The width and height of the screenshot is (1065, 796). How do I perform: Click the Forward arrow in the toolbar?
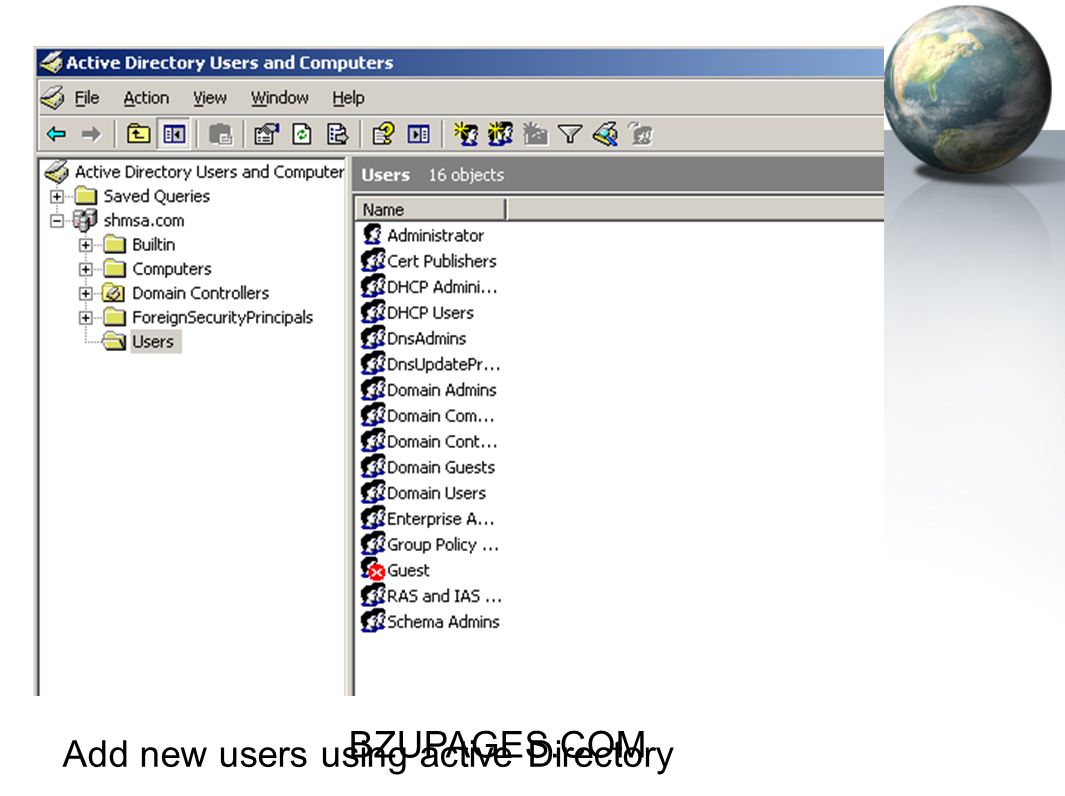tap(91, 134)
